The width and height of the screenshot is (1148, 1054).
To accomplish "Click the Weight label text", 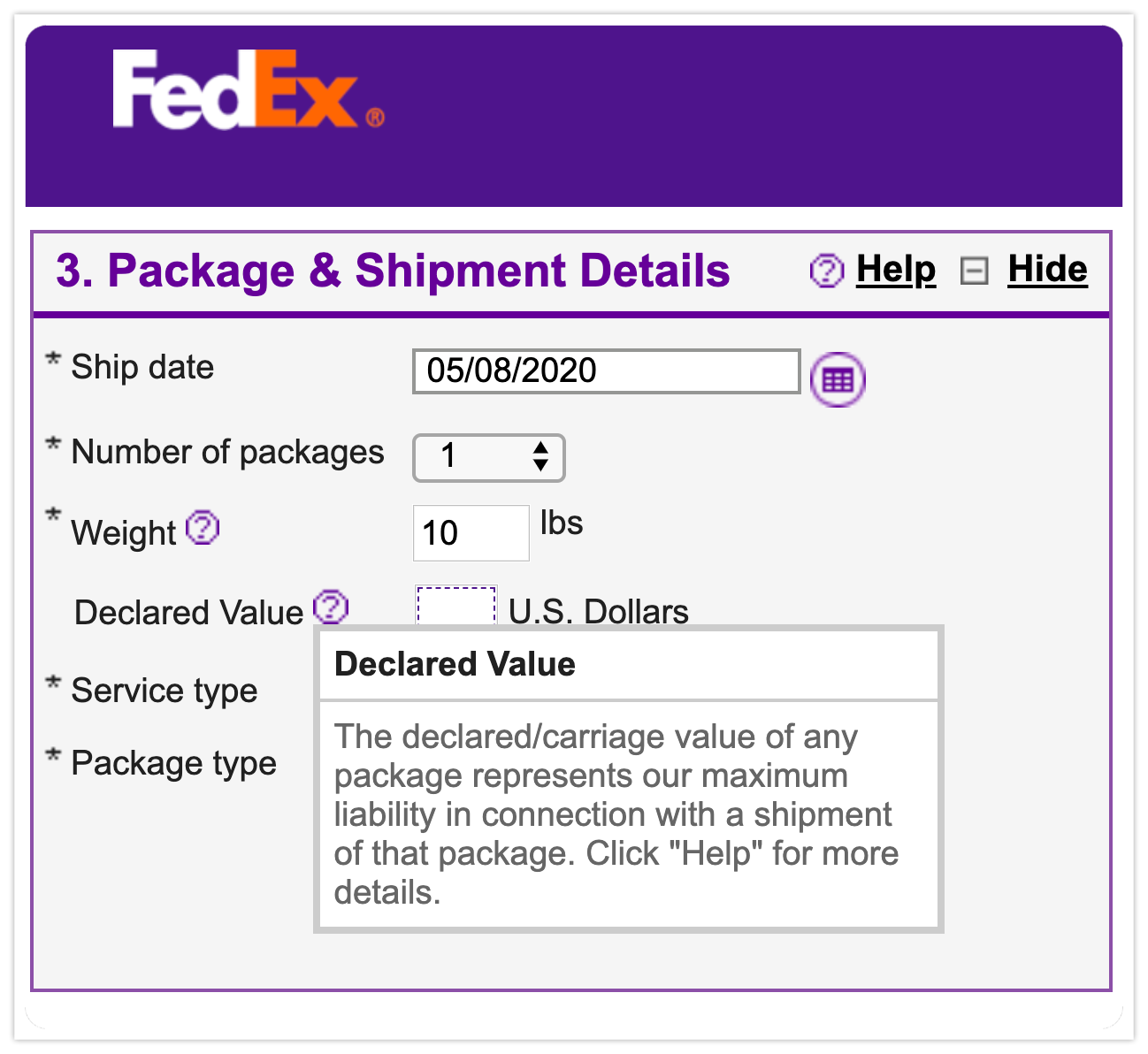I will [x=124, y=534].
